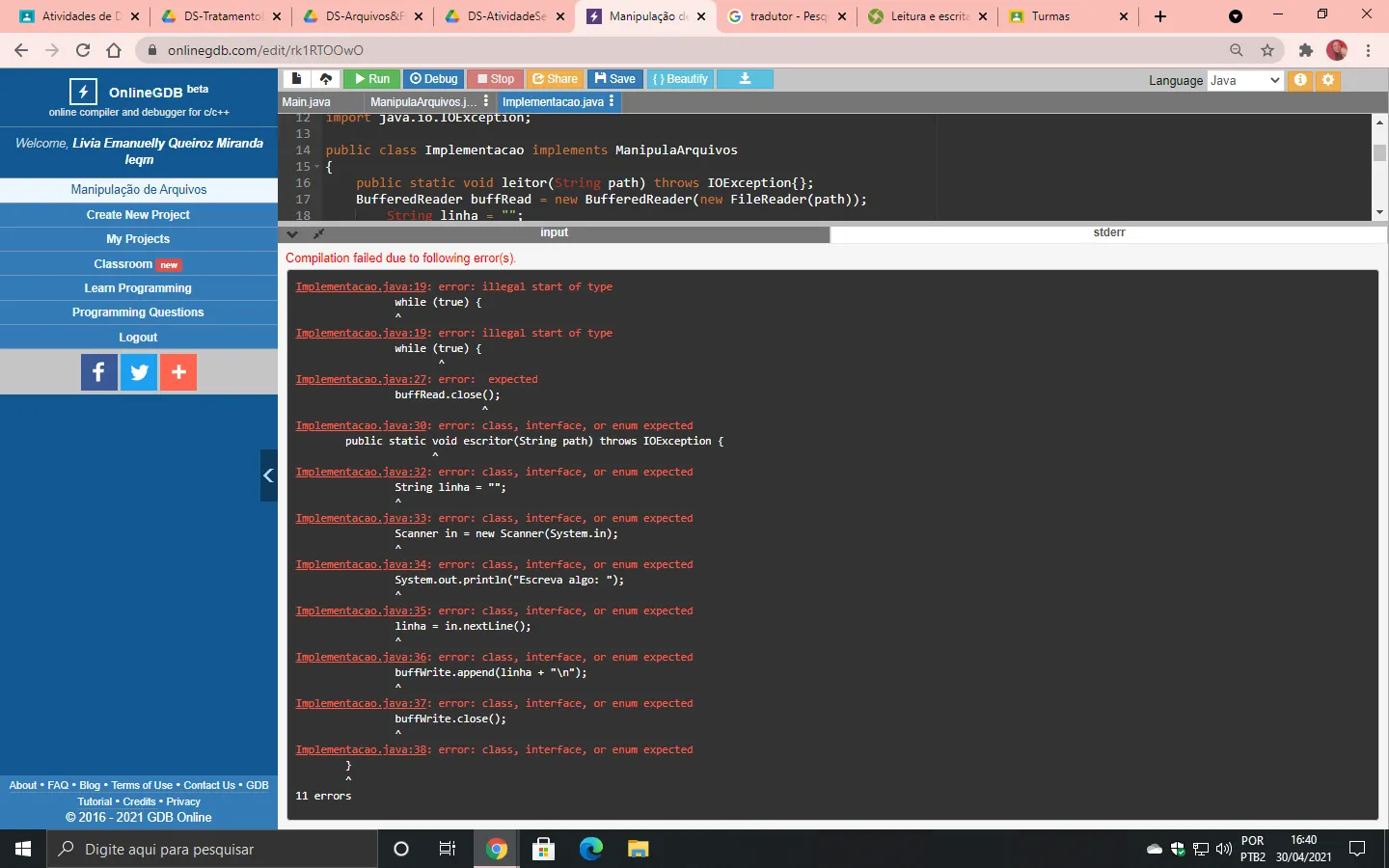Viewport: 1389px width, 868px height.
Task: Click the Windows taskbar search box
Action: click(x=212, y=849)
